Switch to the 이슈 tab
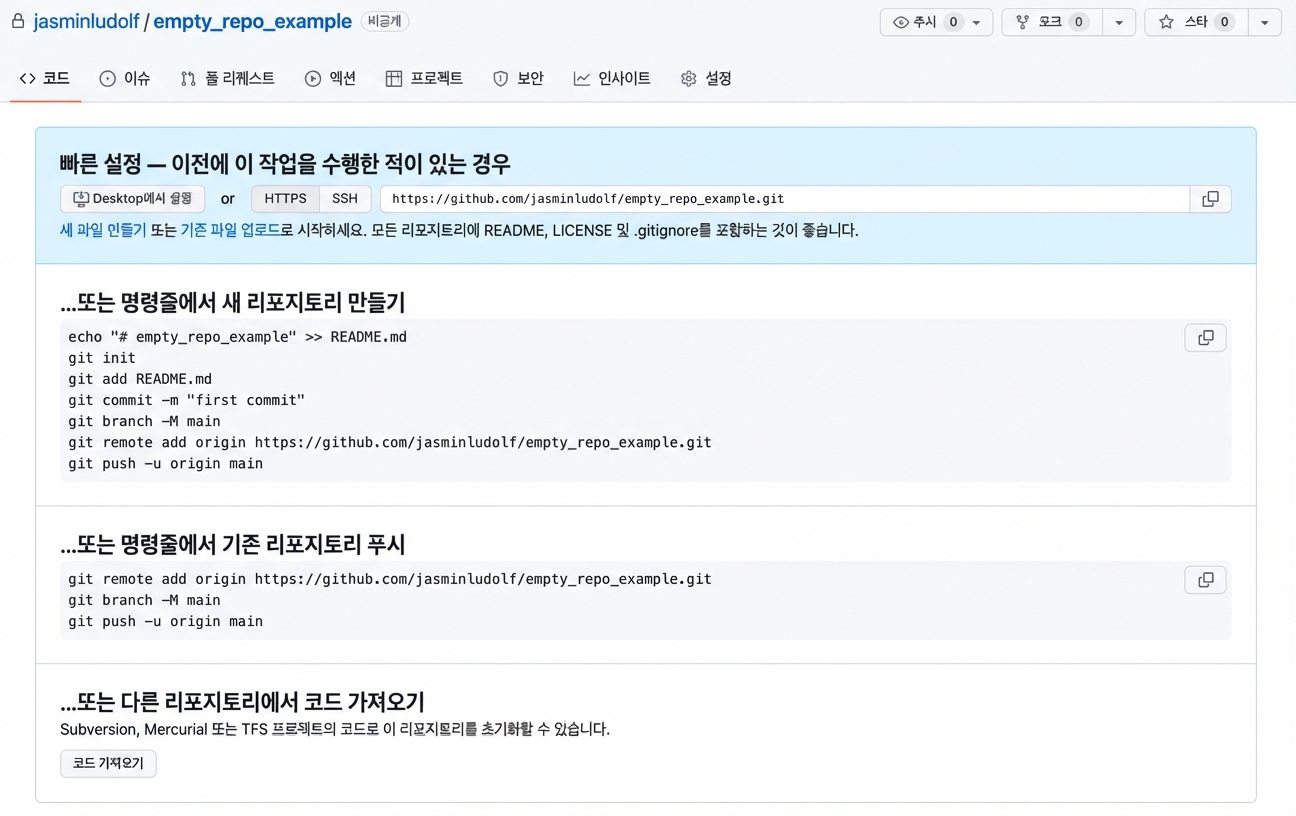This screenshot has height=816, width=1296. [125, 78]
